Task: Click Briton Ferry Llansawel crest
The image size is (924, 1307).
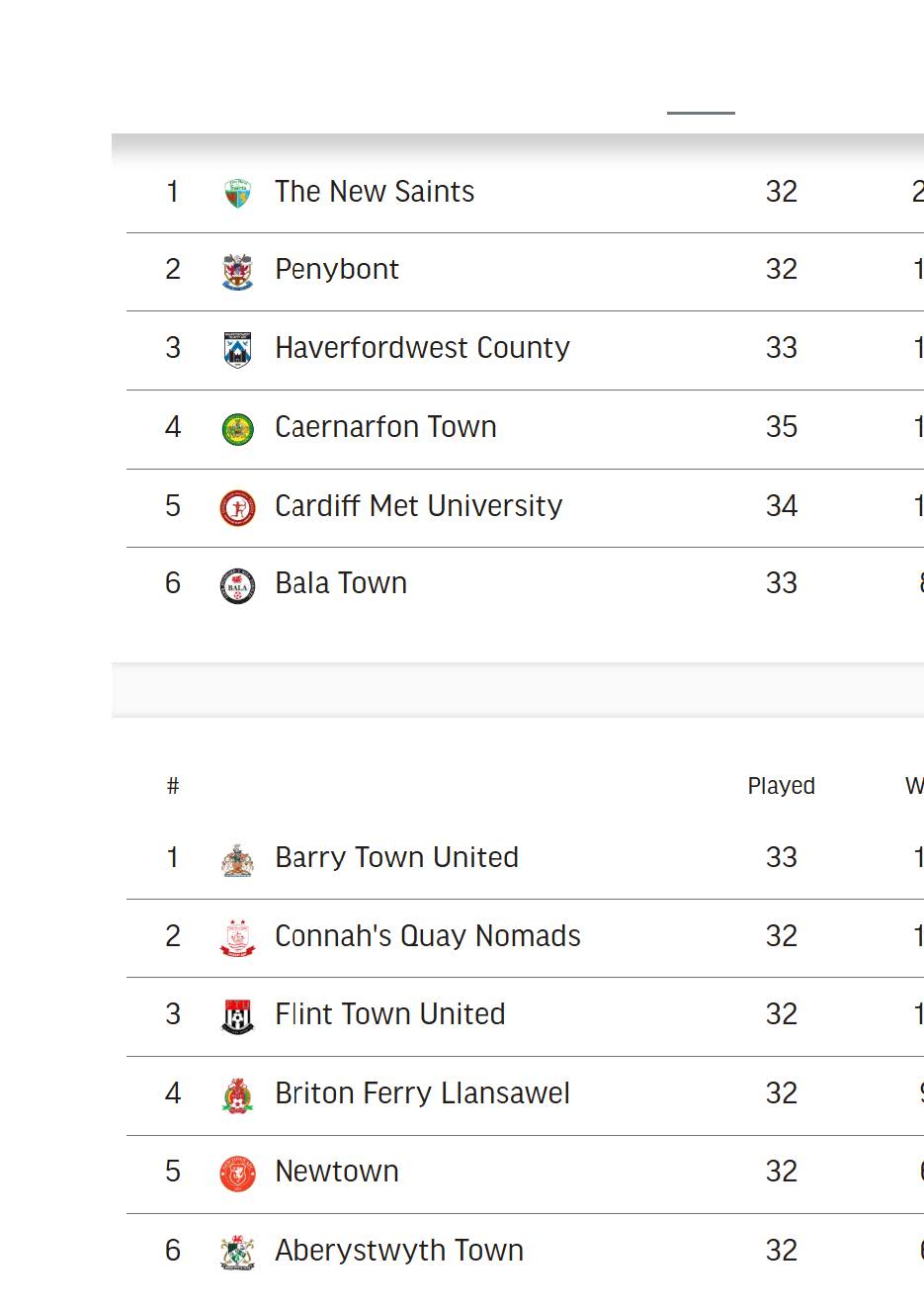Action: tap(237, 1095)
